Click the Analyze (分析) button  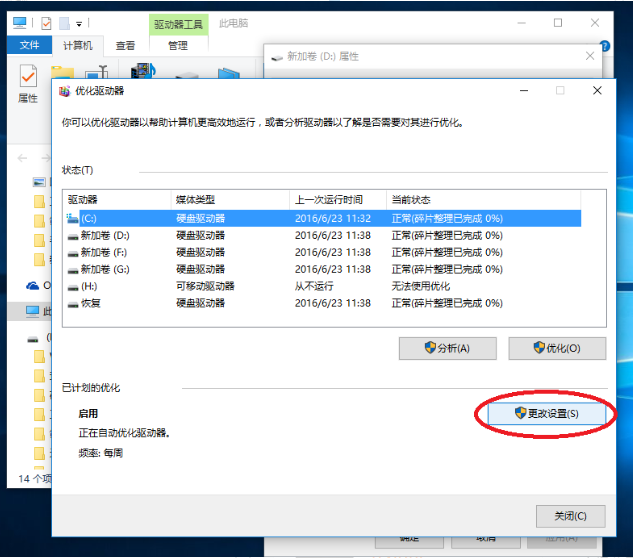tap(448, 348)
